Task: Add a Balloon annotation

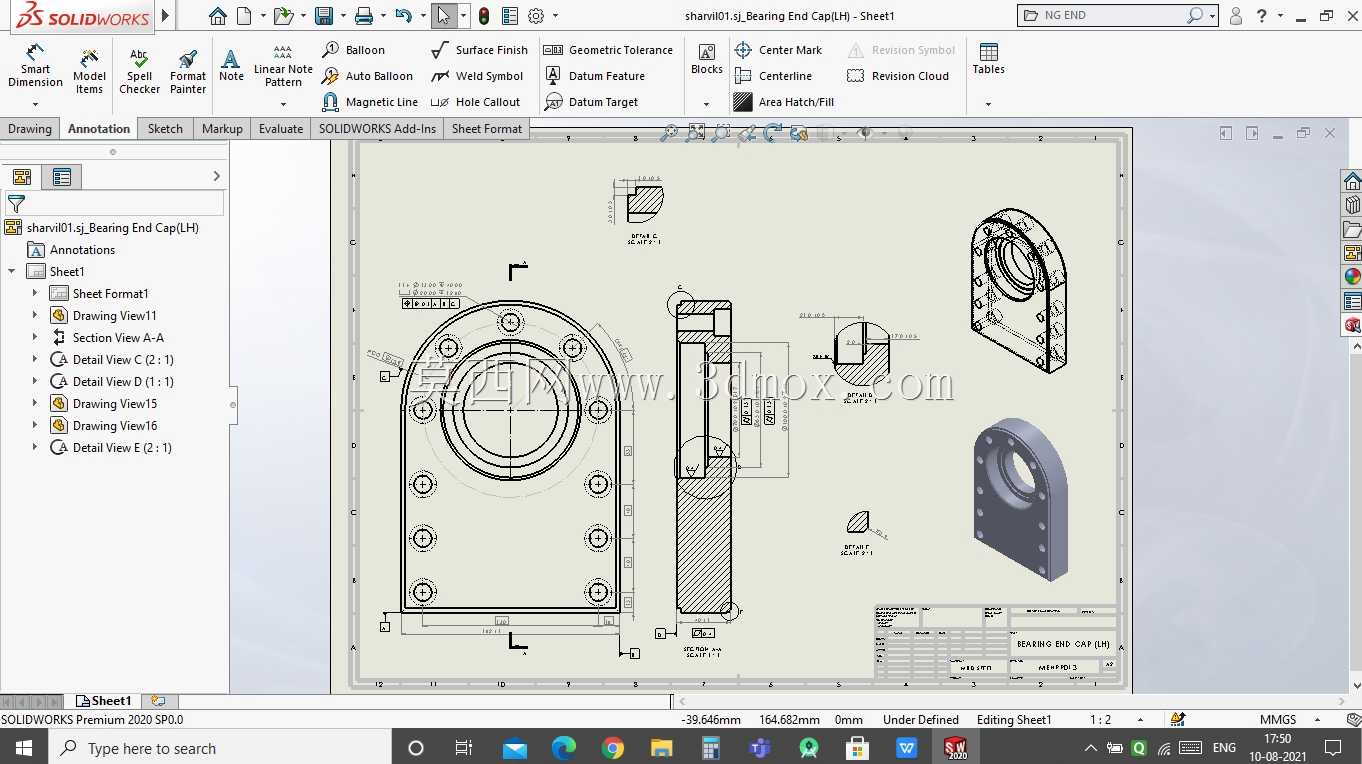Action: pyautogui.click(x=354, y=50)
